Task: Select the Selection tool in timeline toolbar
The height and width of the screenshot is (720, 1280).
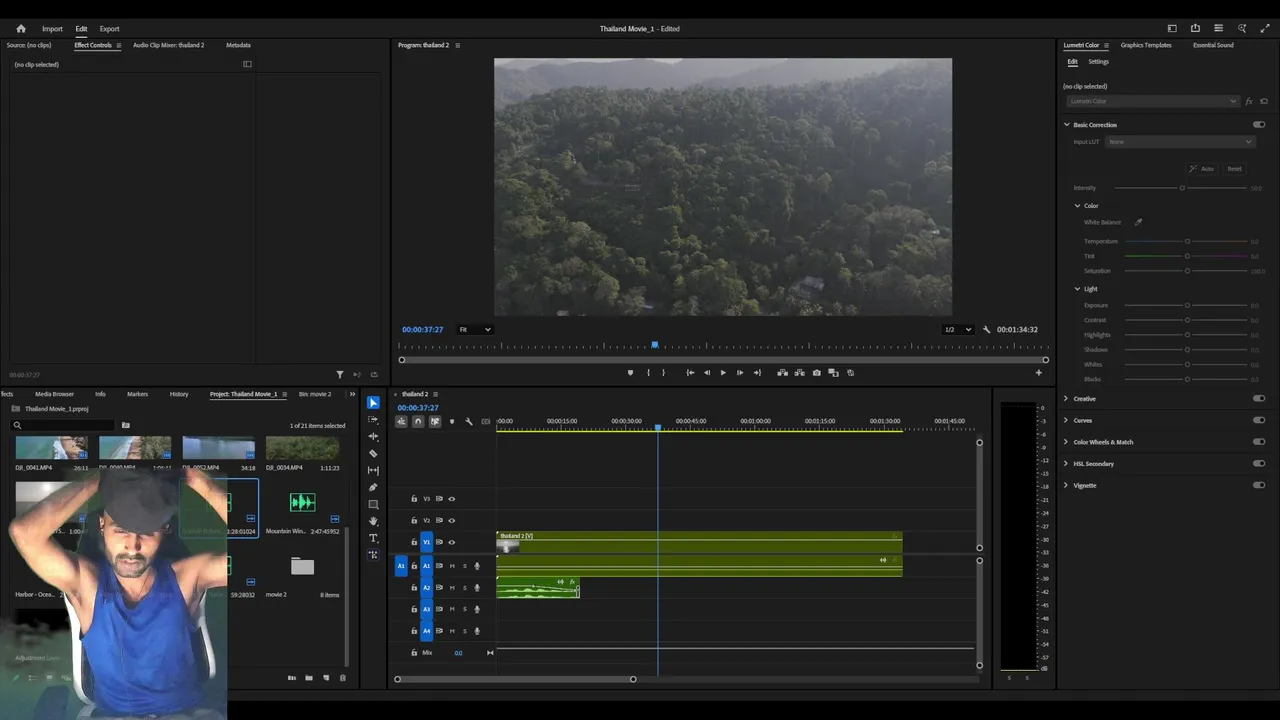Action: (373, 403)
